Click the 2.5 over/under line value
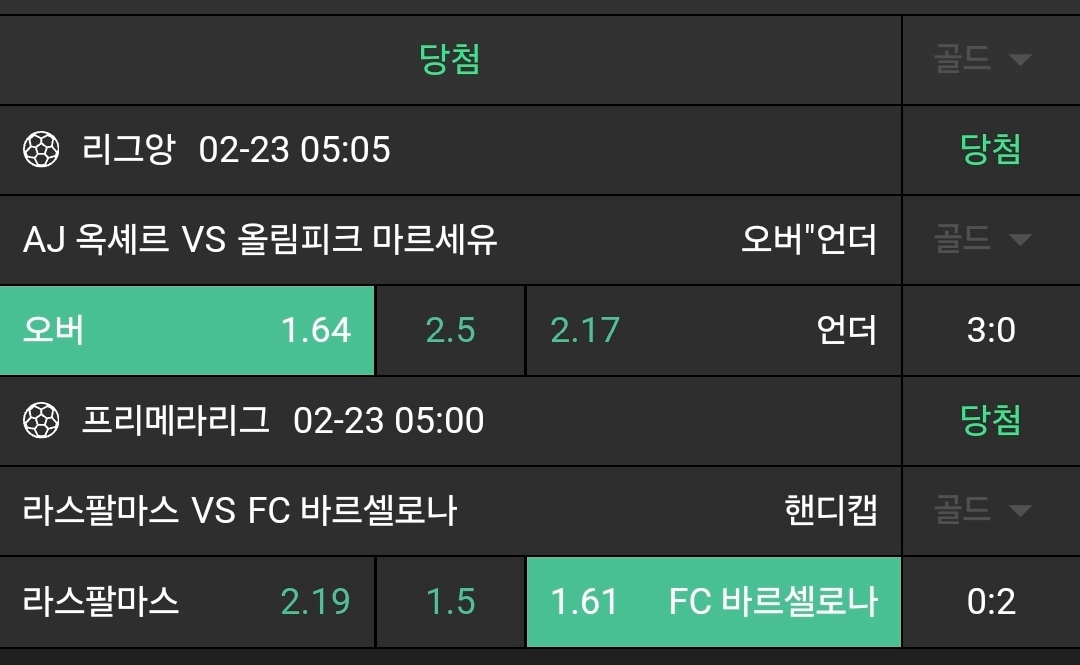The height and width of the screenshot is (665, 1080). [450, 330]
